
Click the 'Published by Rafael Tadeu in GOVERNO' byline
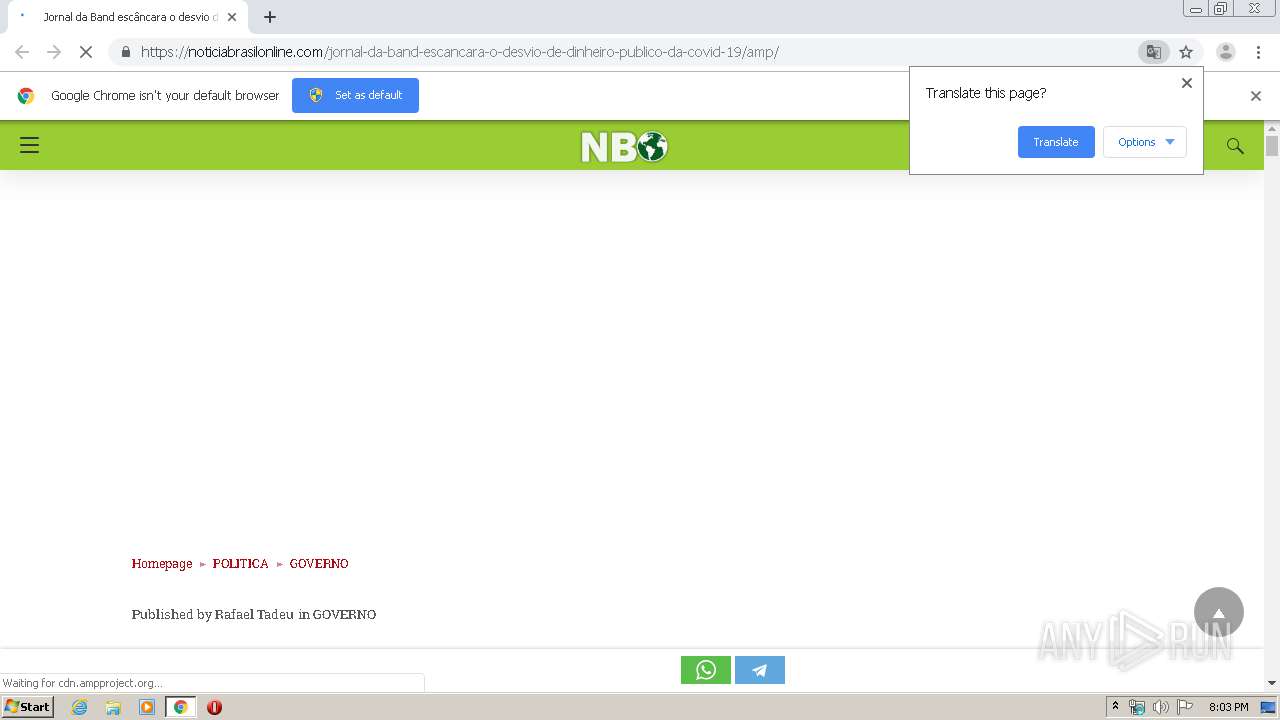click(x=254, y=615)
